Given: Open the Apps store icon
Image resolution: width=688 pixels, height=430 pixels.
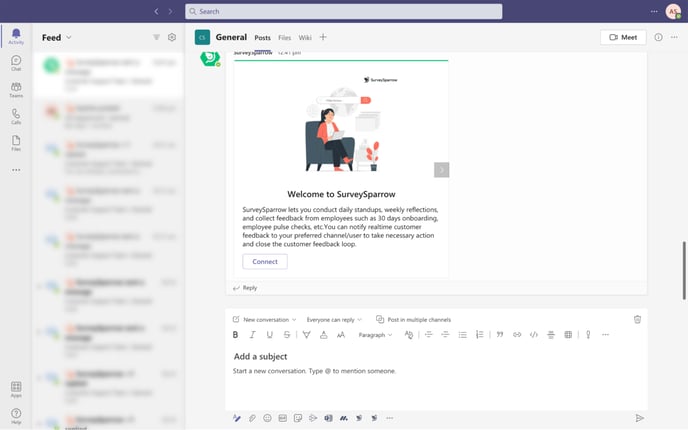Looking at the screenshot, I should 16,389.
